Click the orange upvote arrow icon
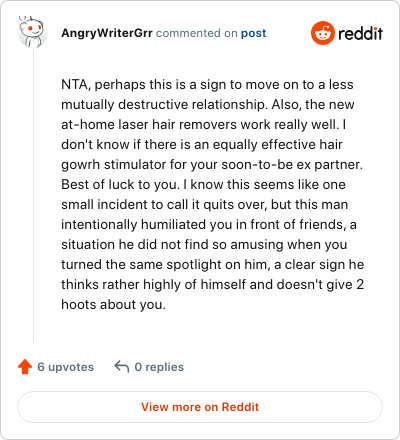The image size is (400, 440). coord(25,367)
